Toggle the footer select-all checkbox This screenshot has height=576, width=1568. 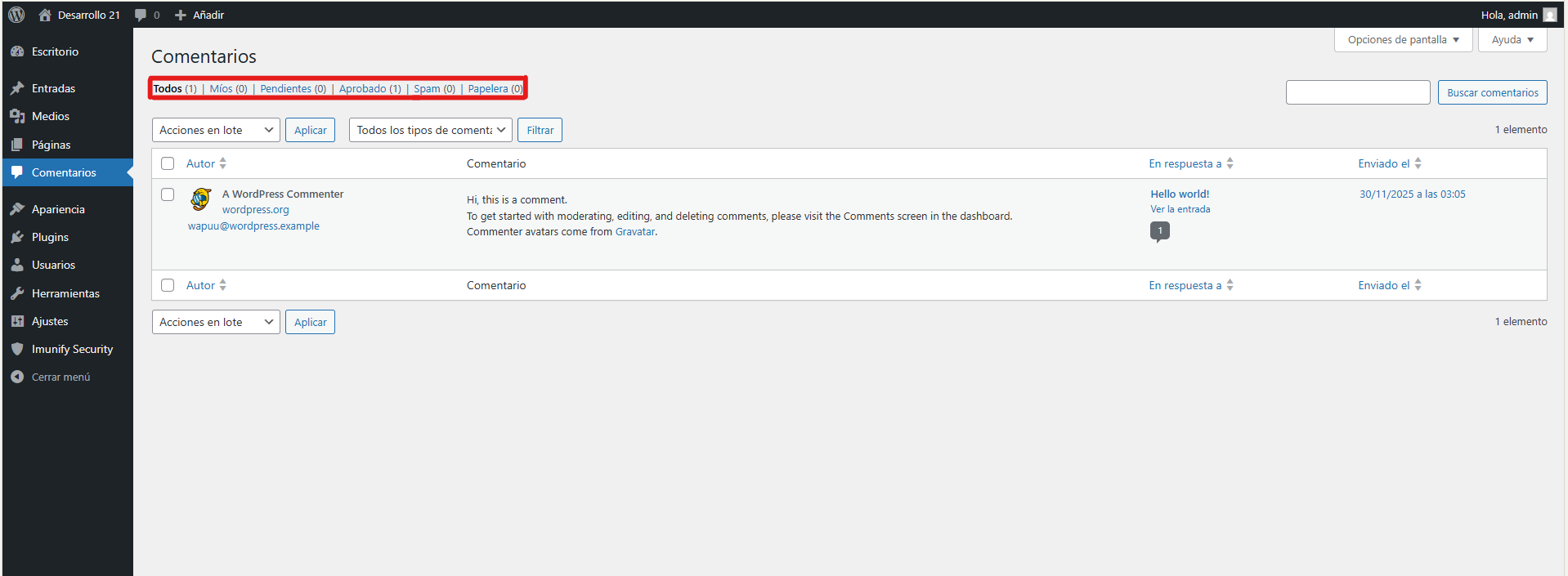[x=168, y=285]
